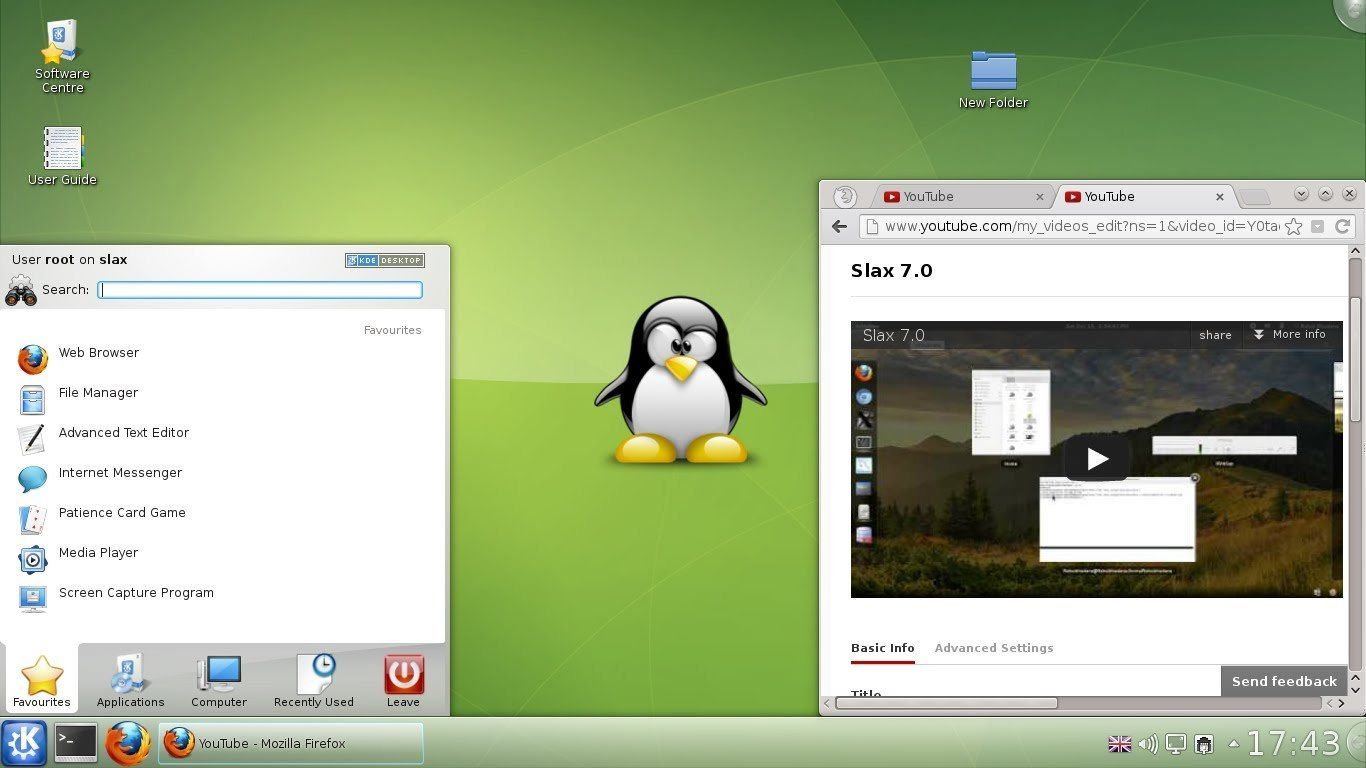Click share on the video player
The image size is (1366, 768).
(1215, 335)
